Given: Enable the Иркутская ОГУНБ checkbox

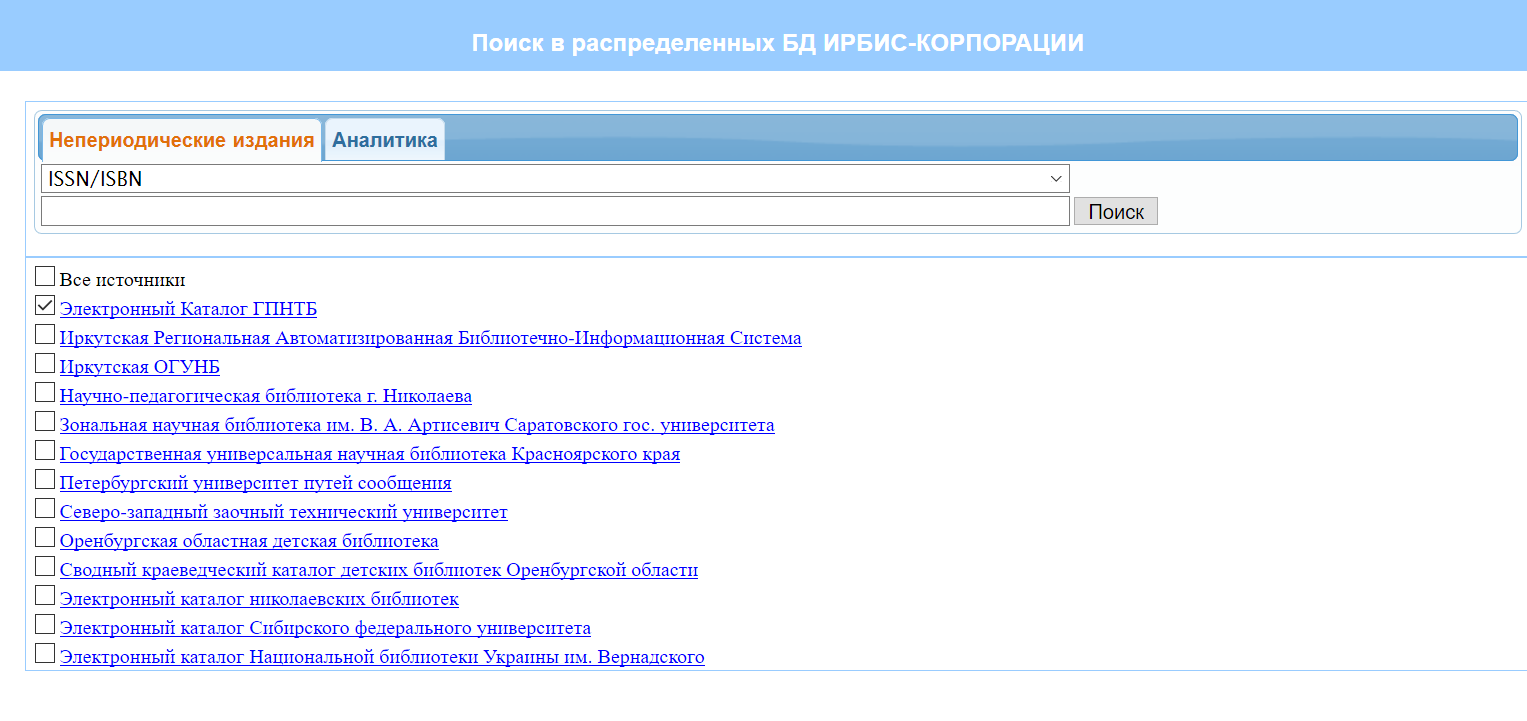Looking at the screenshot, I should pyautogui.click(x=45, y=363).
